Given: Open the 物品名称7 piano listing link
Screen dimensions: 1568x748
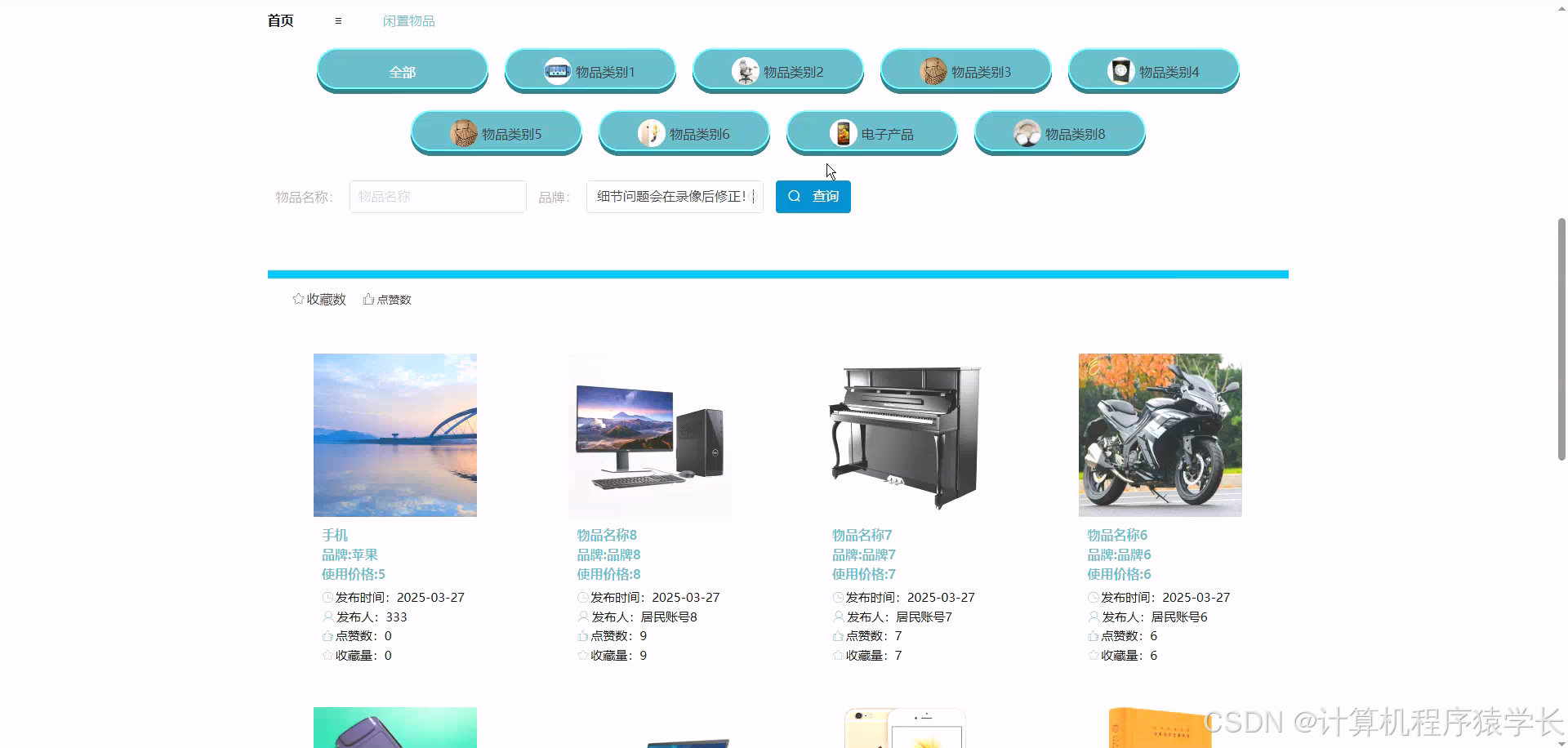Looking at the screenshot, I should coord(860,534).
